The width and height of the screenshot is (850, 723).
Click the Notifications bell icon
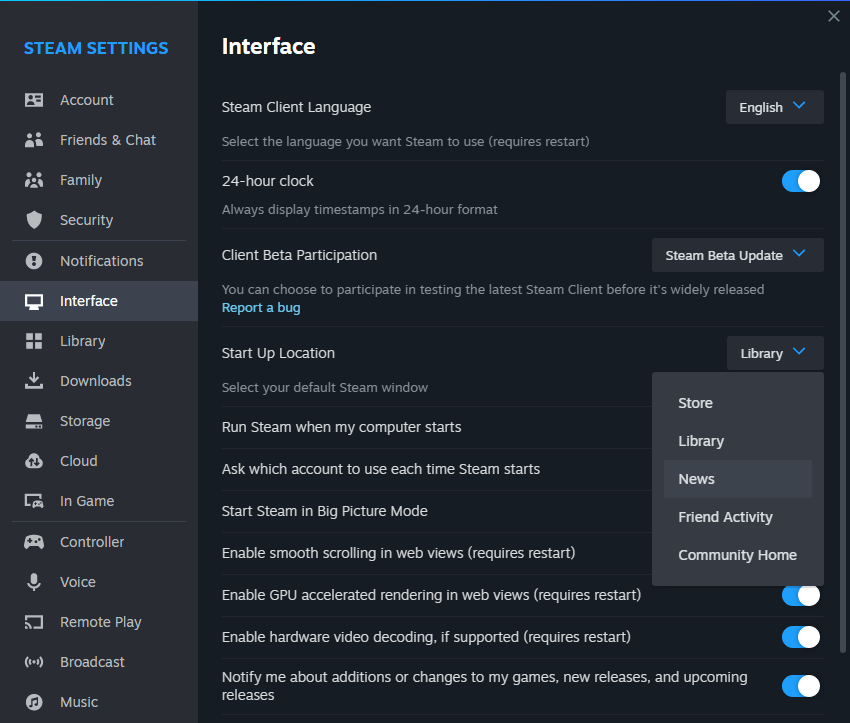[x=34, y=261]
